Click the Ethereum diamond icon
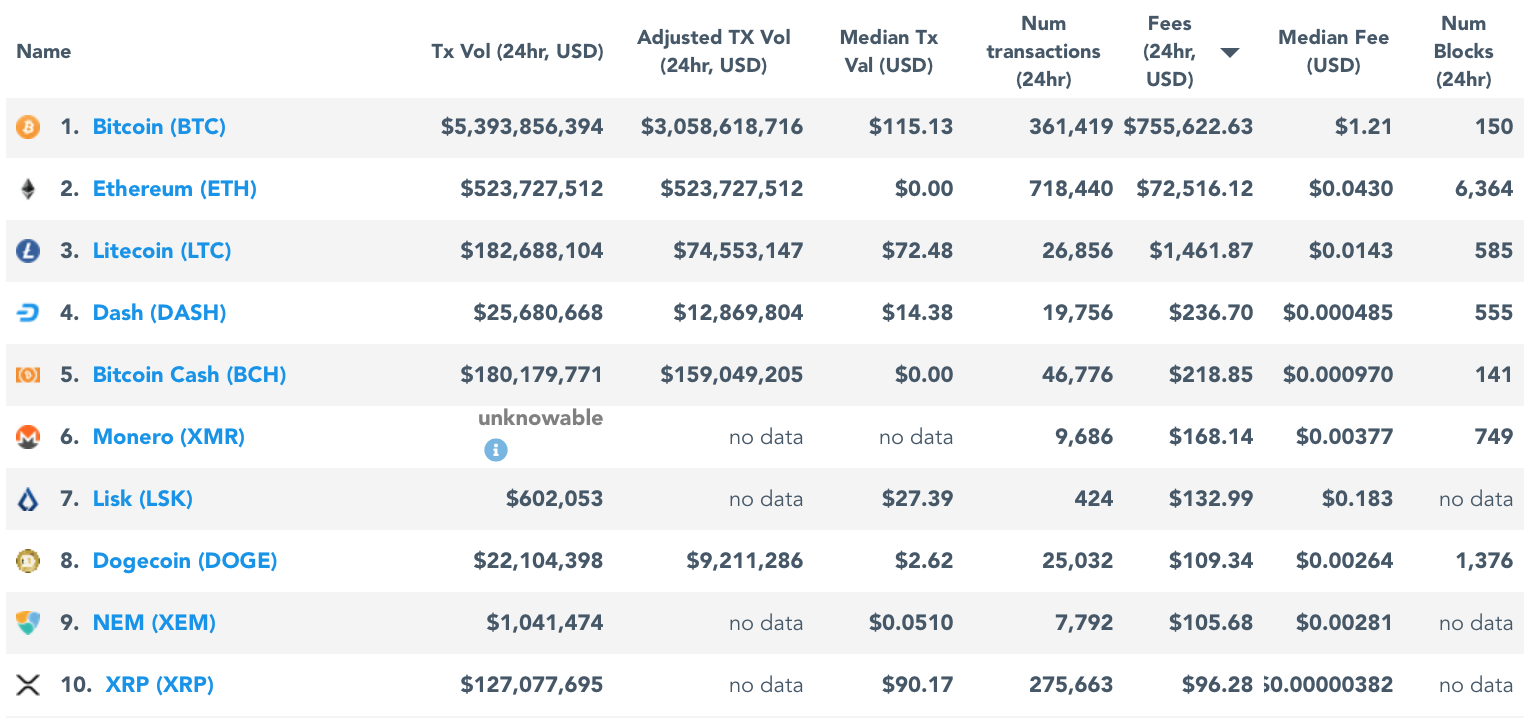The width and height of the screenshot is (1530, 718). (x=28, y=189)
